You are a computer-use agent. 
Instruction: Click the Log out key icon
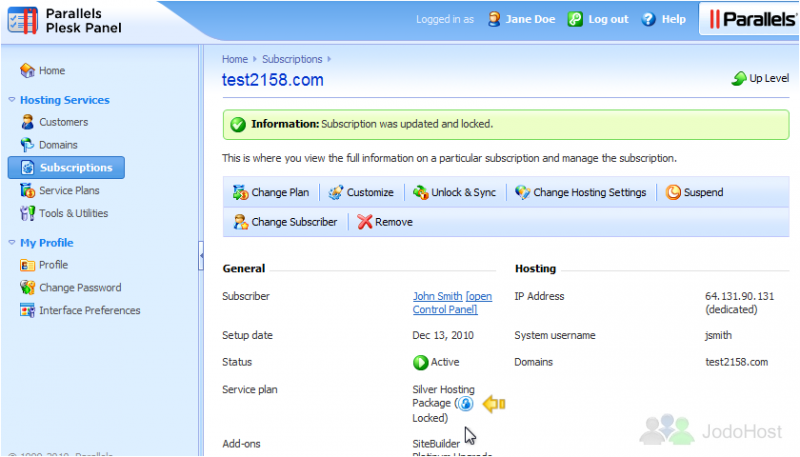[575, 19]
